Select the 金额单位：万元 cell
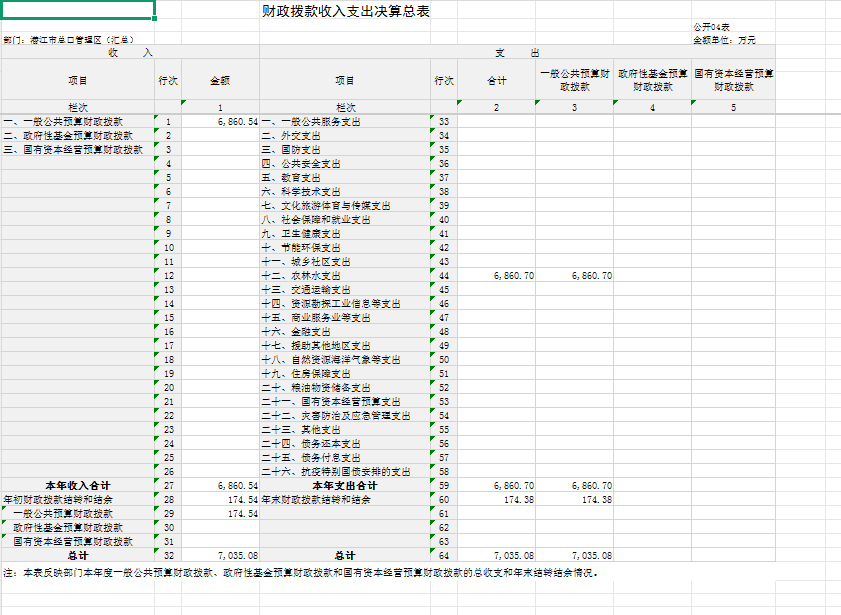This screenshot has height=615, width=841. click(x=724, y=40)
